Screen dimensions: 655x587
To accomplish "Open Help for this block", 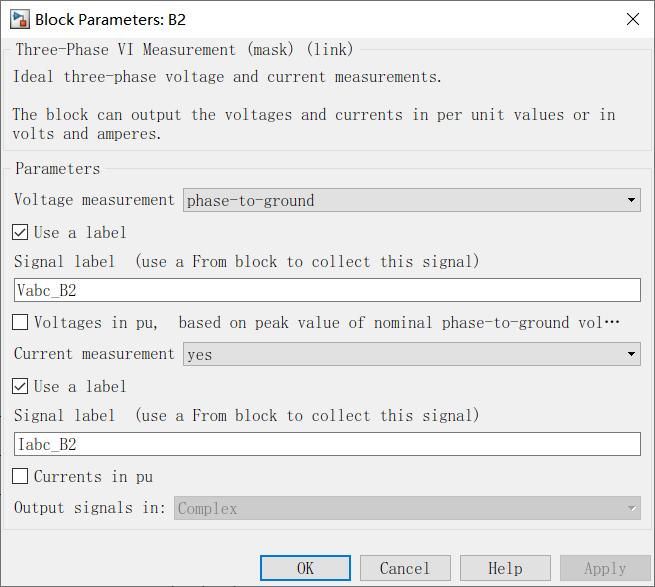I will click(505, 568).
